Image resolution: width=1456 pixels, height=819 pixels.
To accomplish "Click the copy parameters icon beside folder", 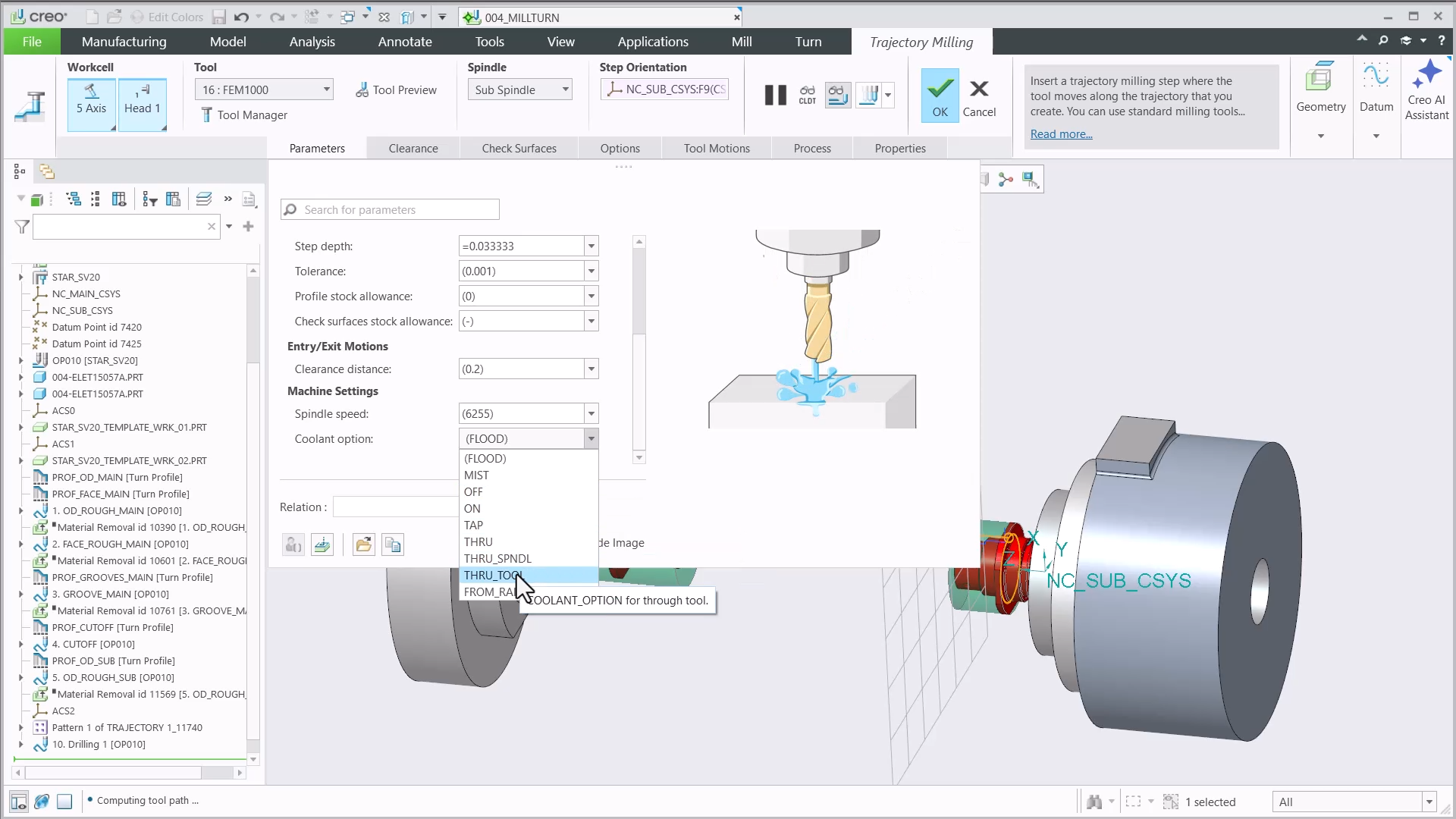I will tap(393, 544).
